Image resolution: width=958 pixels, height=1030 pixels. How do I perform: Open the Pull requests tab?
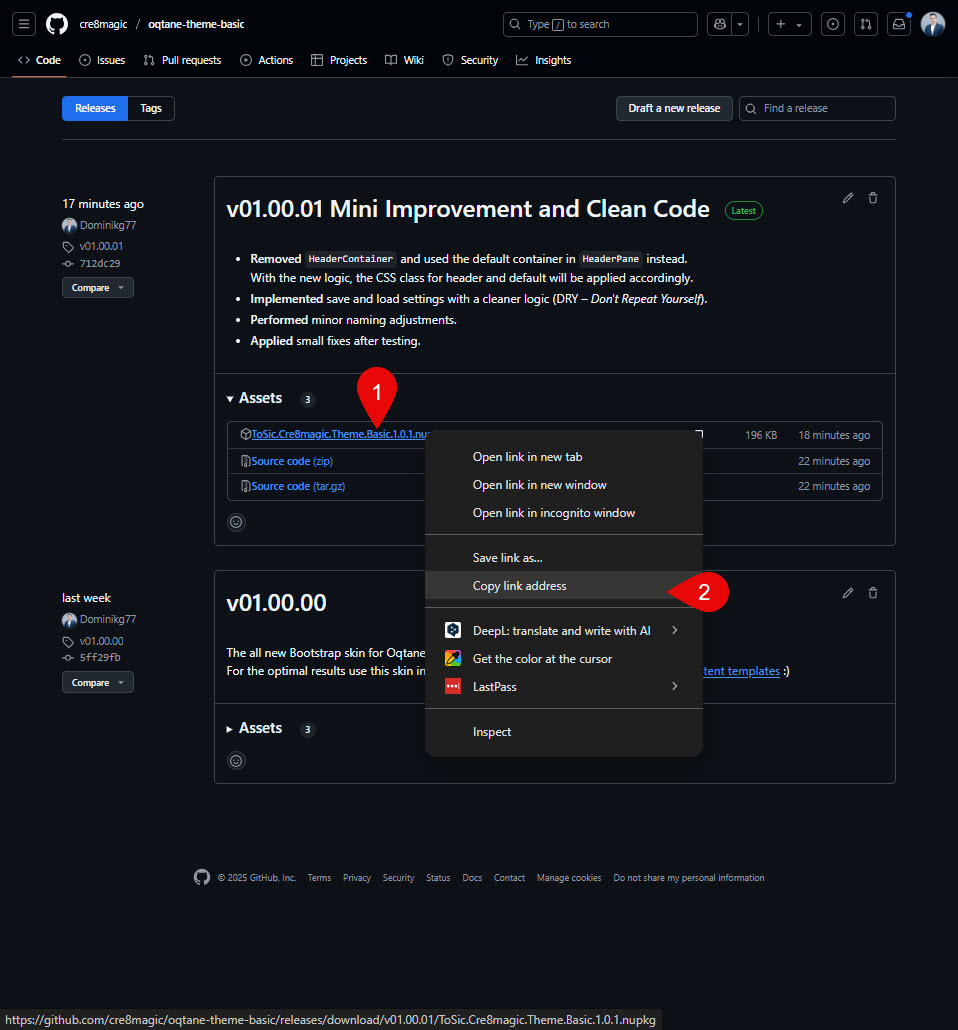[182, 60]
